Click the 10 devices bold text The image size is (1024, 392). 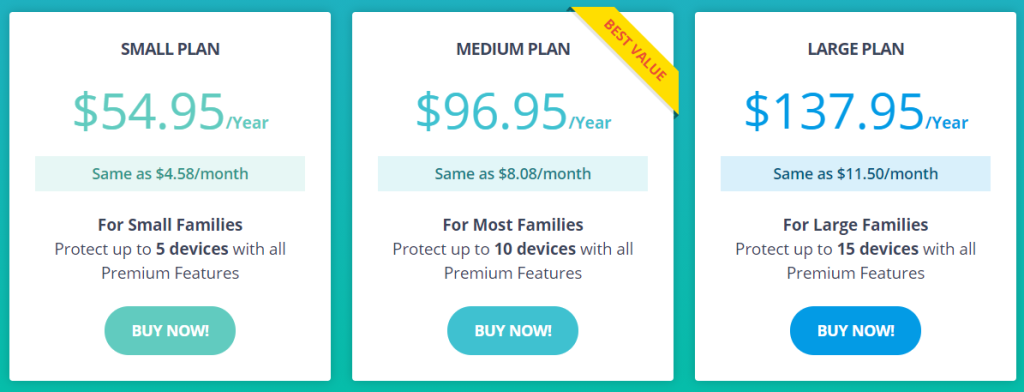[535, 249]
